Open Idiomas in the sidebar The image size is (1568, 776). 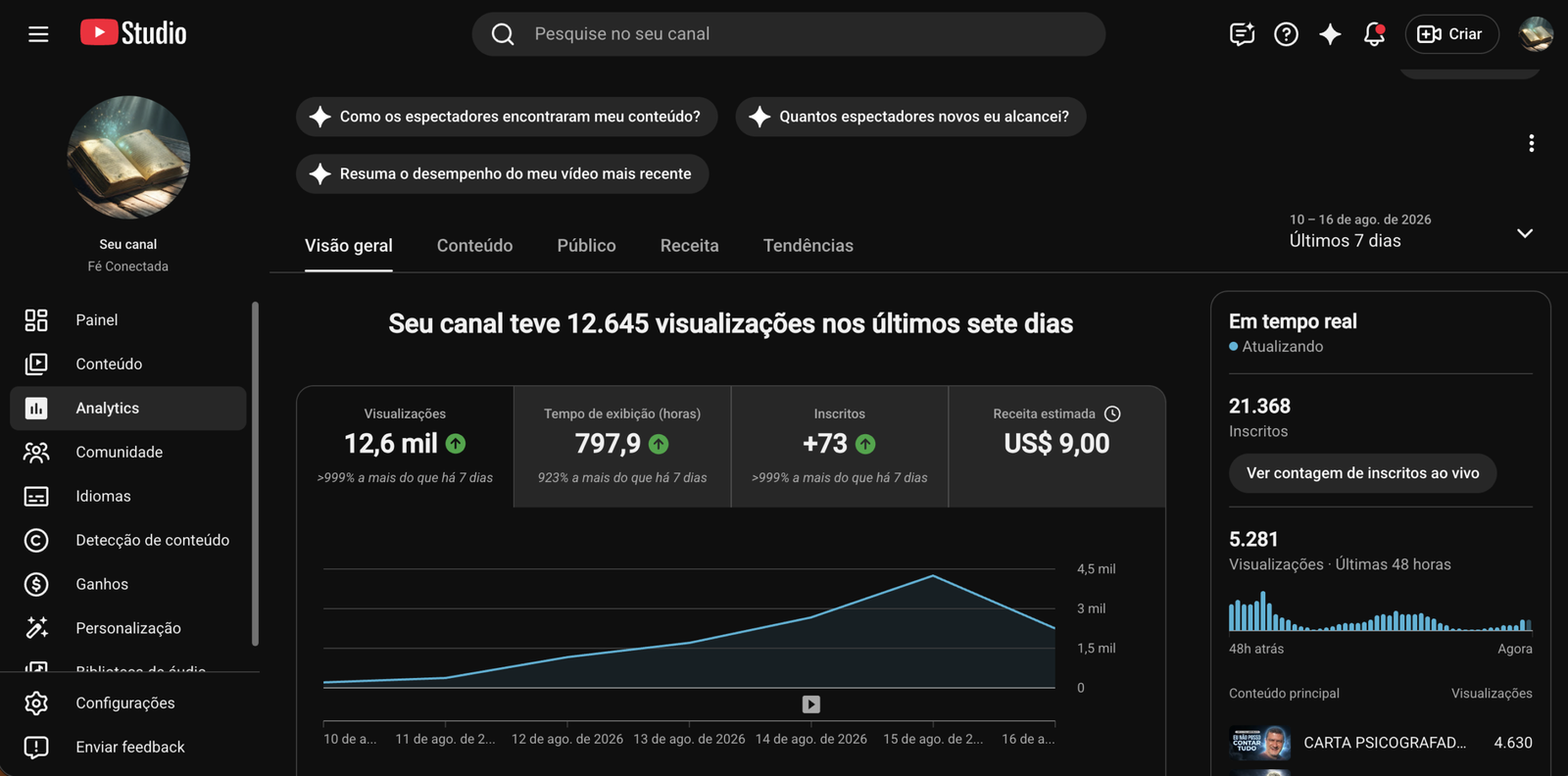point(128,497)
